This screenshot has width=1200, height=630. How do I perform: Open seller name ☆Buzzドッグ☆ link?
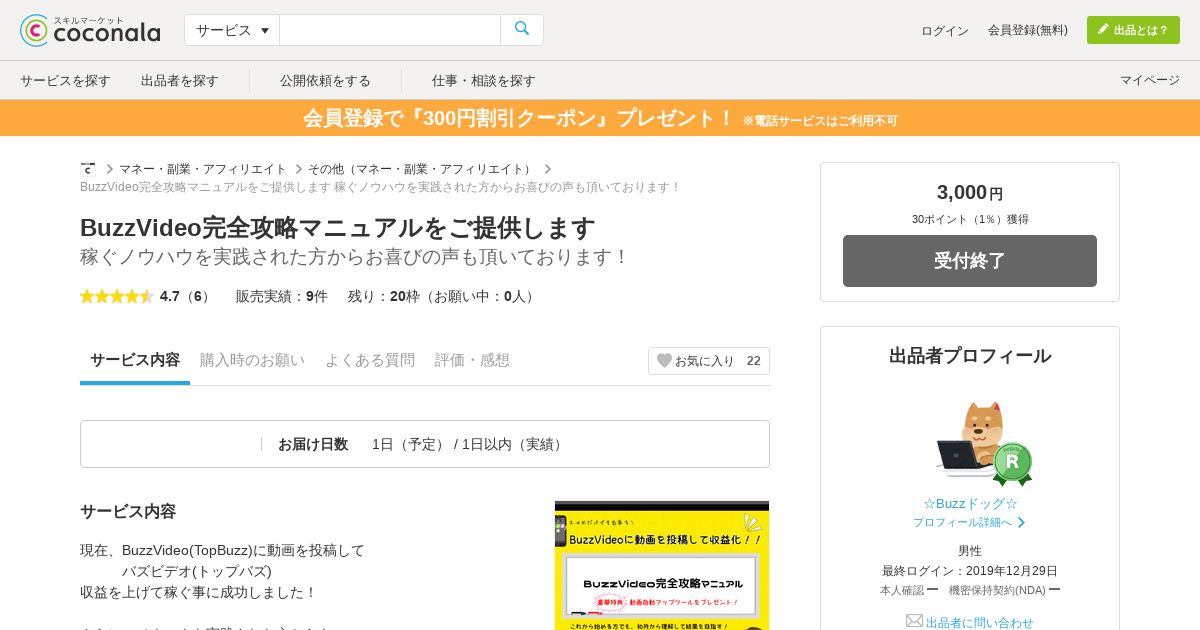pyautogui.click(x=970, y=503)
